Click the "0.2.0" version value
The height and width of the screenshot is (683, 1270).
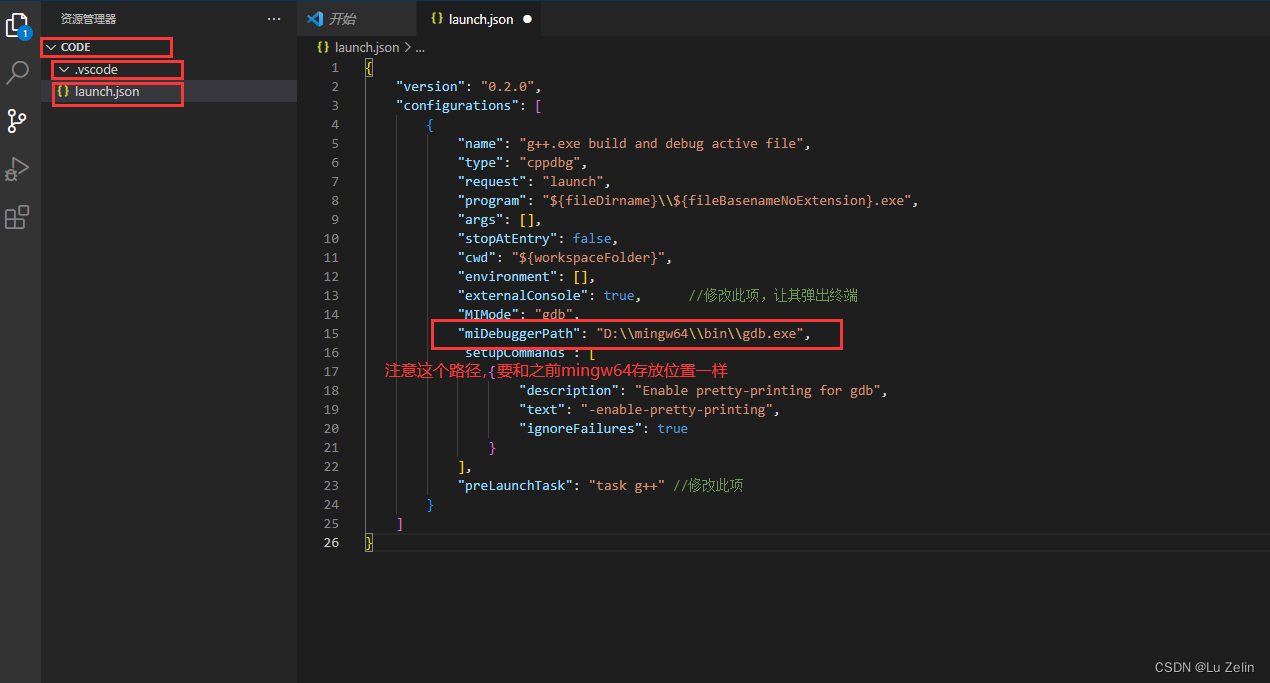click(510, 86)
